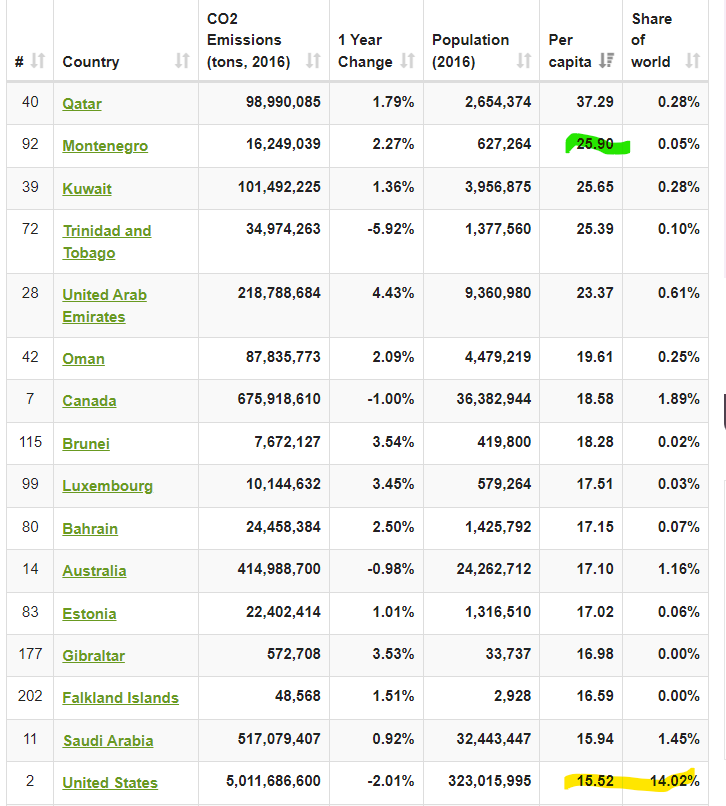Select United States per capita 15.52

tap(595, 781)
